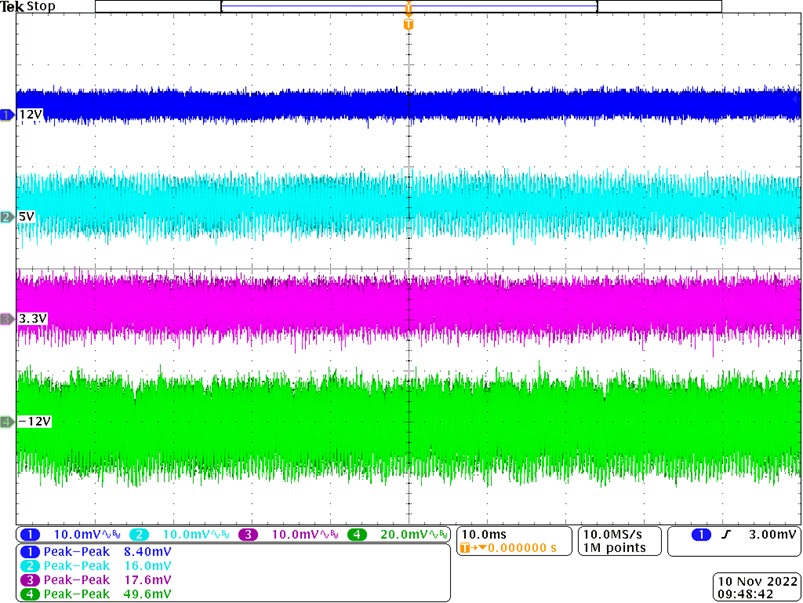This screenshot has height=603, width=803.
Task: Click the 10.0MS/s sample rate readout
Action: (x=612, y=535)
